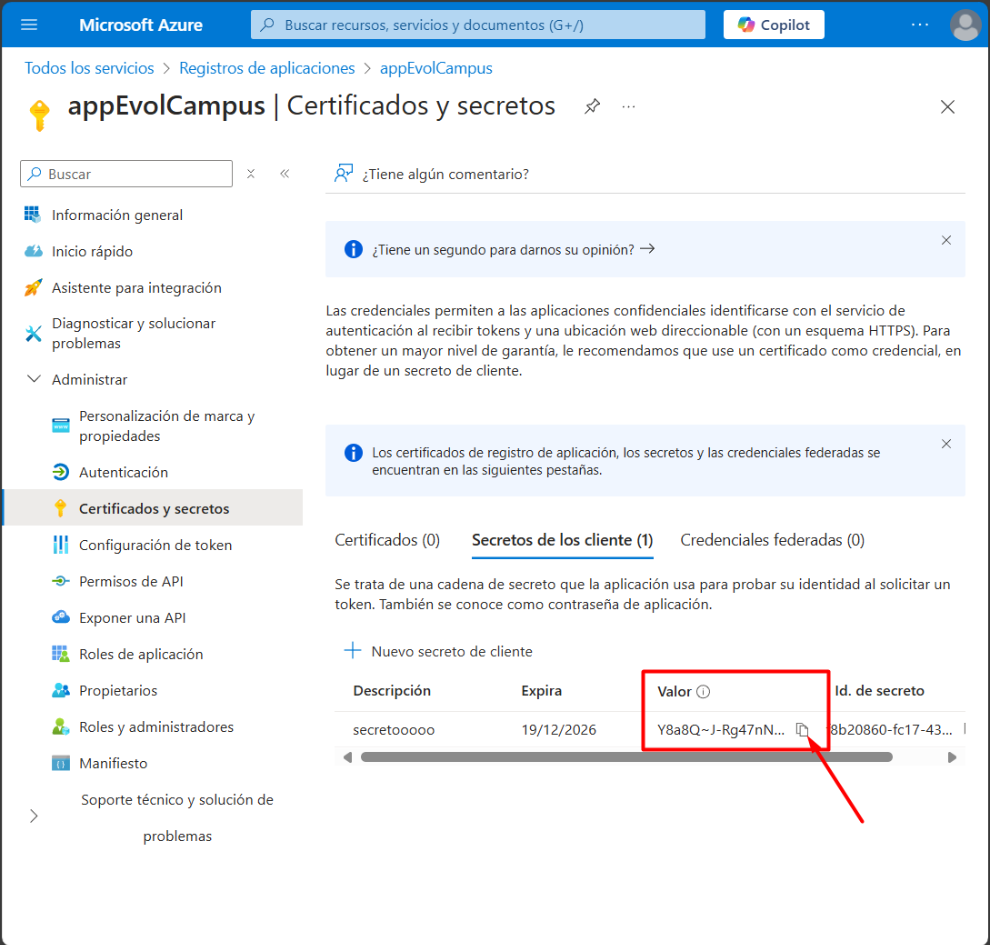The width and height of the screenshot is (990, 945).
Task: Select the secretooooo description cell
Action: pos(393,730)
